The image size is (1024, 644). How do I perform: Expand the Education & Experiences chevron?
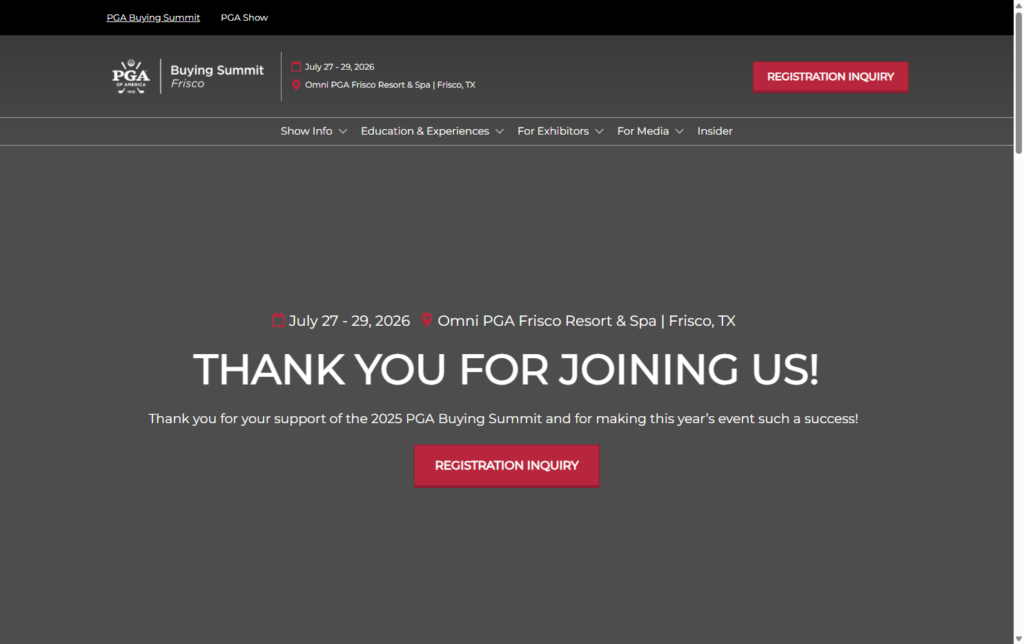click(499, 131)
